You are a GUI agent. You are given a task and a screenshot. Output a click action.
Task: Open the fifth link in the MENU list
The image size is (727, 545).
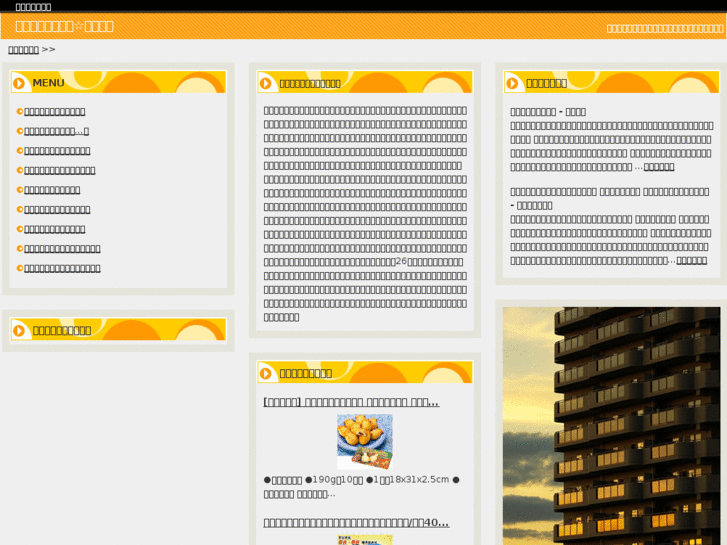click(x=52, y=190)
